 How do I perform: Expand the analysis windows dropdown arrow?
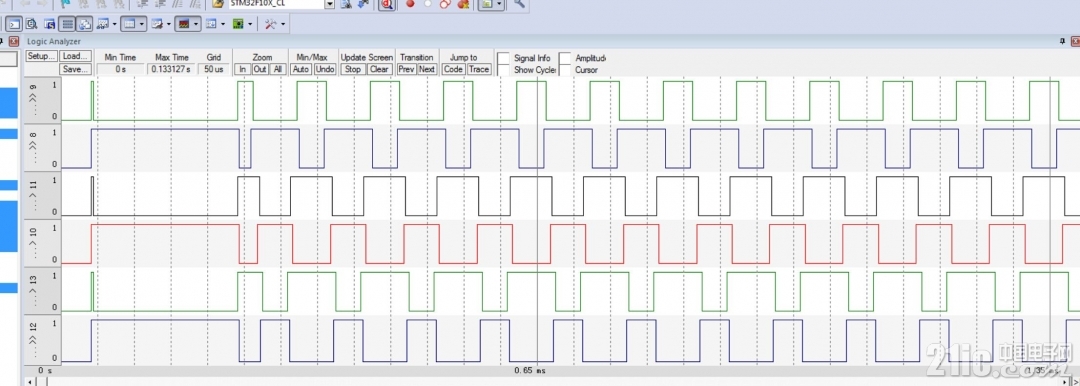coord(197,24)
